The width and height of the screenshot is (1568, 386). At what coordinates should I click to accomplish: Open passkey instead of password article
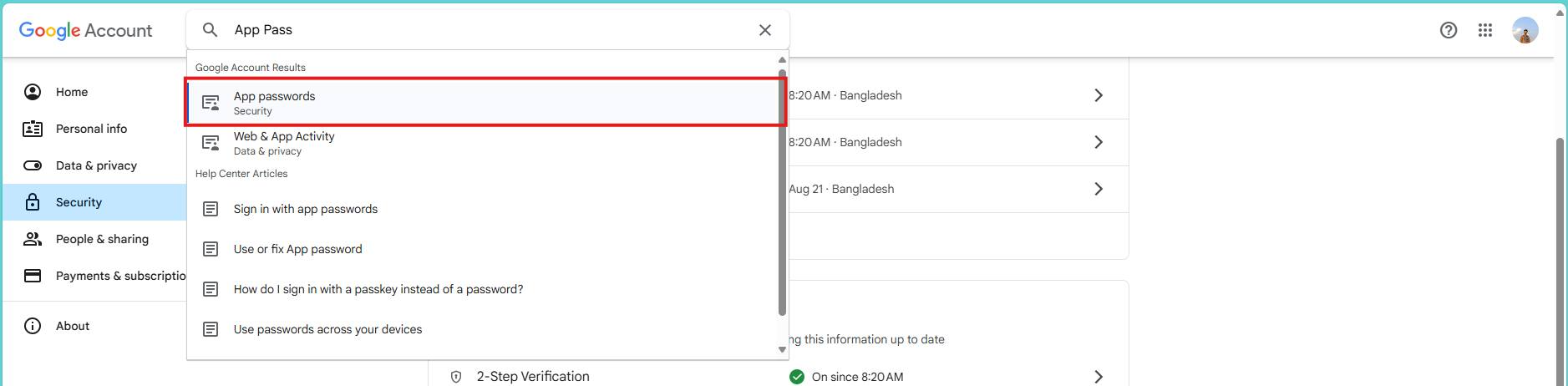click(482, 289)
